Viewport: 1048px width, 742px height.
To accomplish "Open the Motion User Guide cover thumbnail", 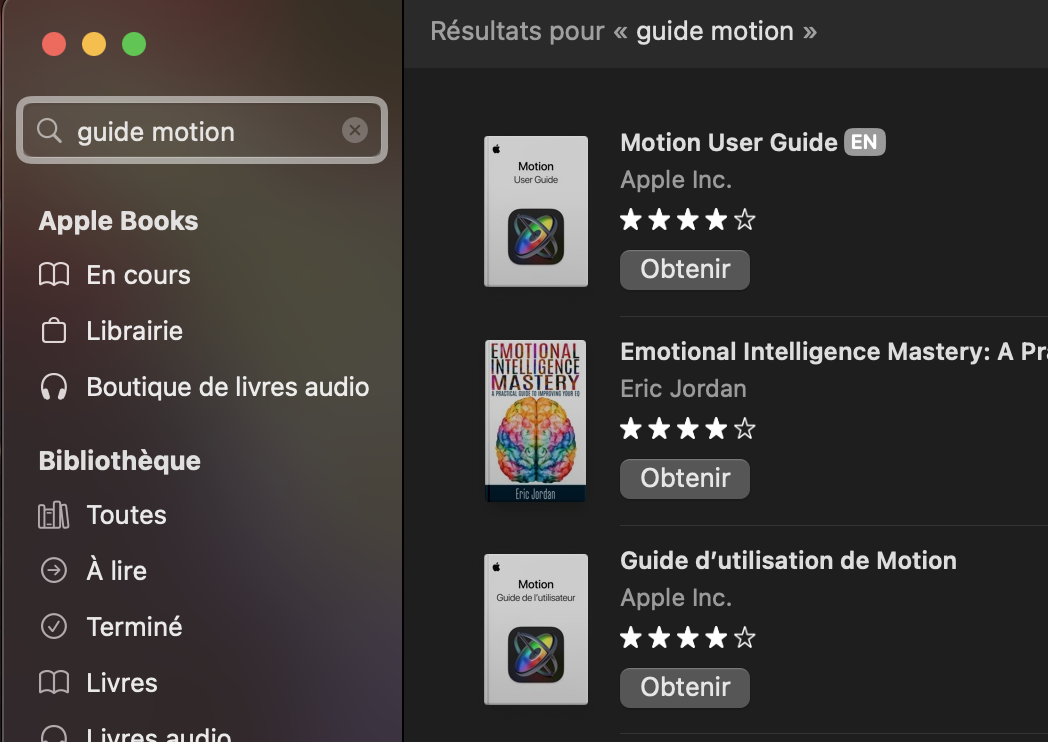I will pos(536,211).
